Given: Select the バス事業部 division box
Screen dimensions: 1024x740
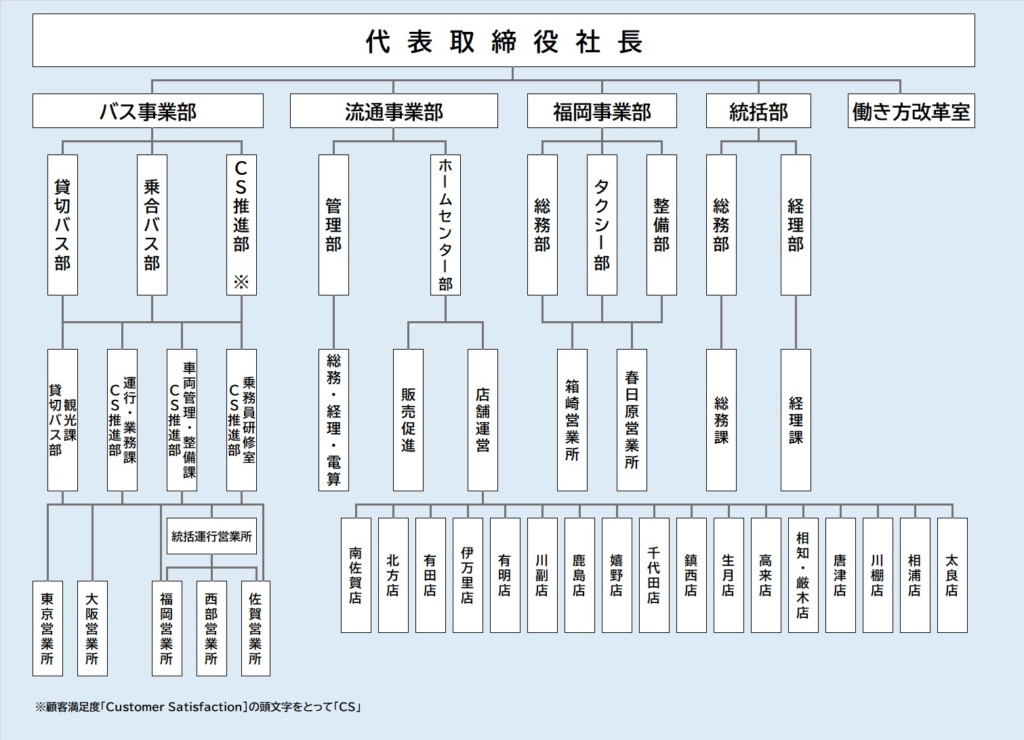Looking at the screenshot, I should click(x=148, y=111).
